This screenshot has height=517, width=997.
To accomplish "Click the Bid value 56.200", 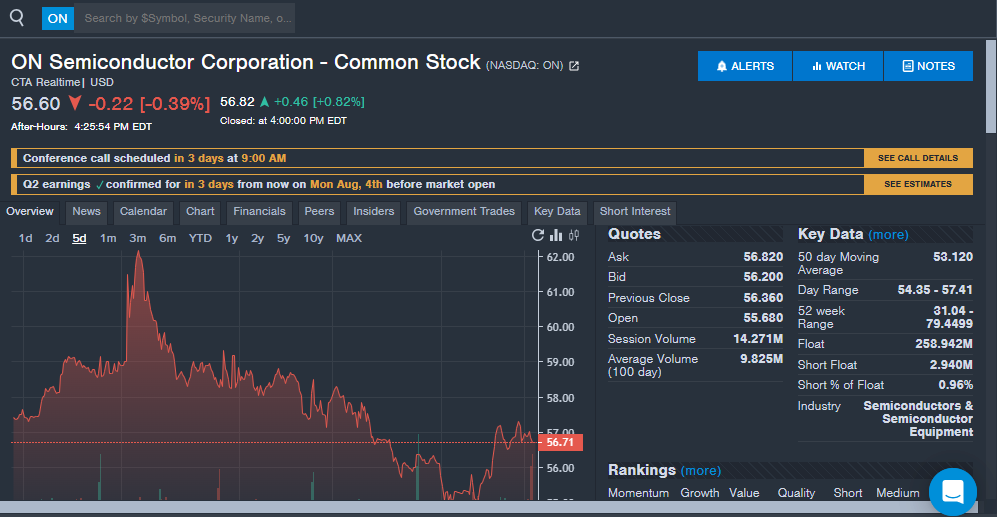I will click(x=763, y=277).
